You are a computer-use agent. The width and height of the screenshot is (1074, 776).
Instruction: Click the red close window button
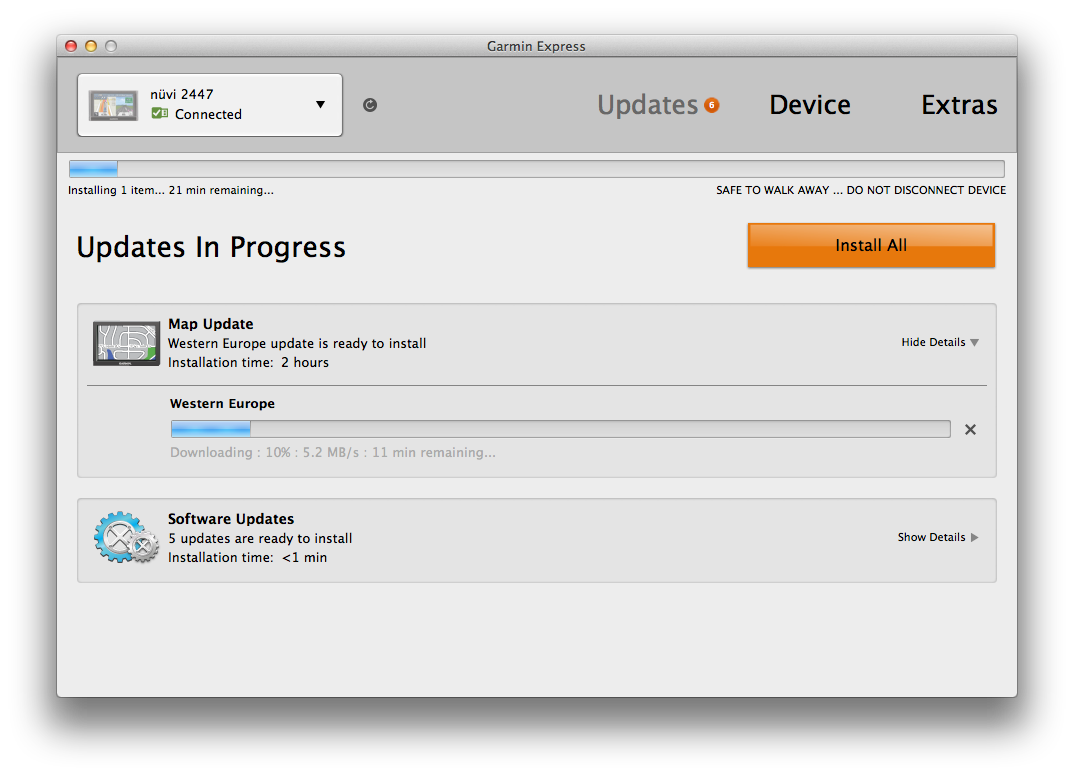tap(71, 46)
